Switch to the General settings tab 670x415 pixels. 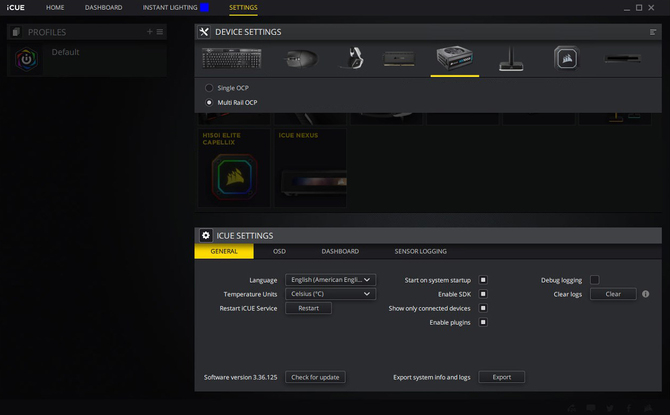click(x=224, y=251)
